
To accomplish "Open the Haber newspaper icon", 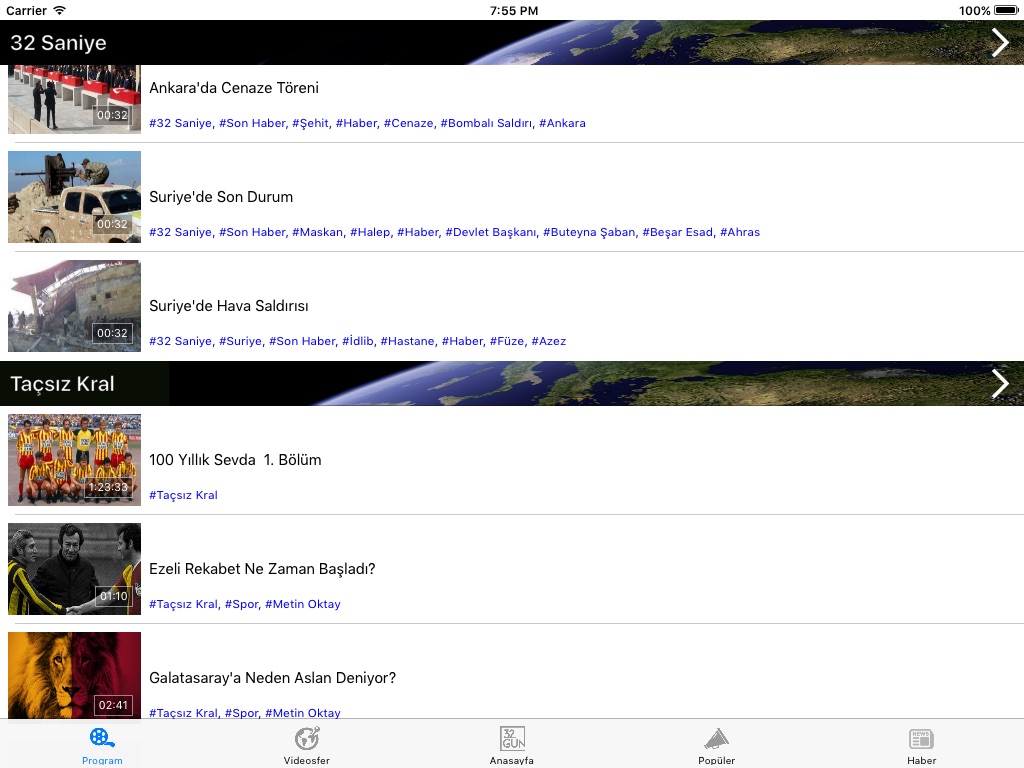I will pyautogui.click(x=921, y=739).
